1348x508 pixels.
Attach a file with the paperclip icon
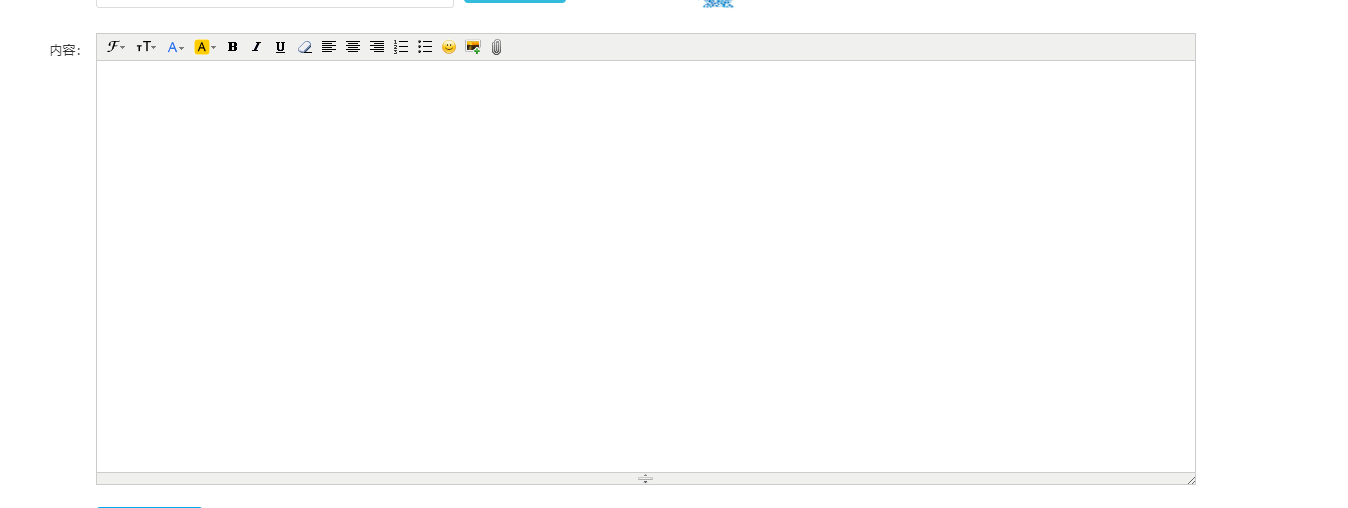tap(497, 47)
